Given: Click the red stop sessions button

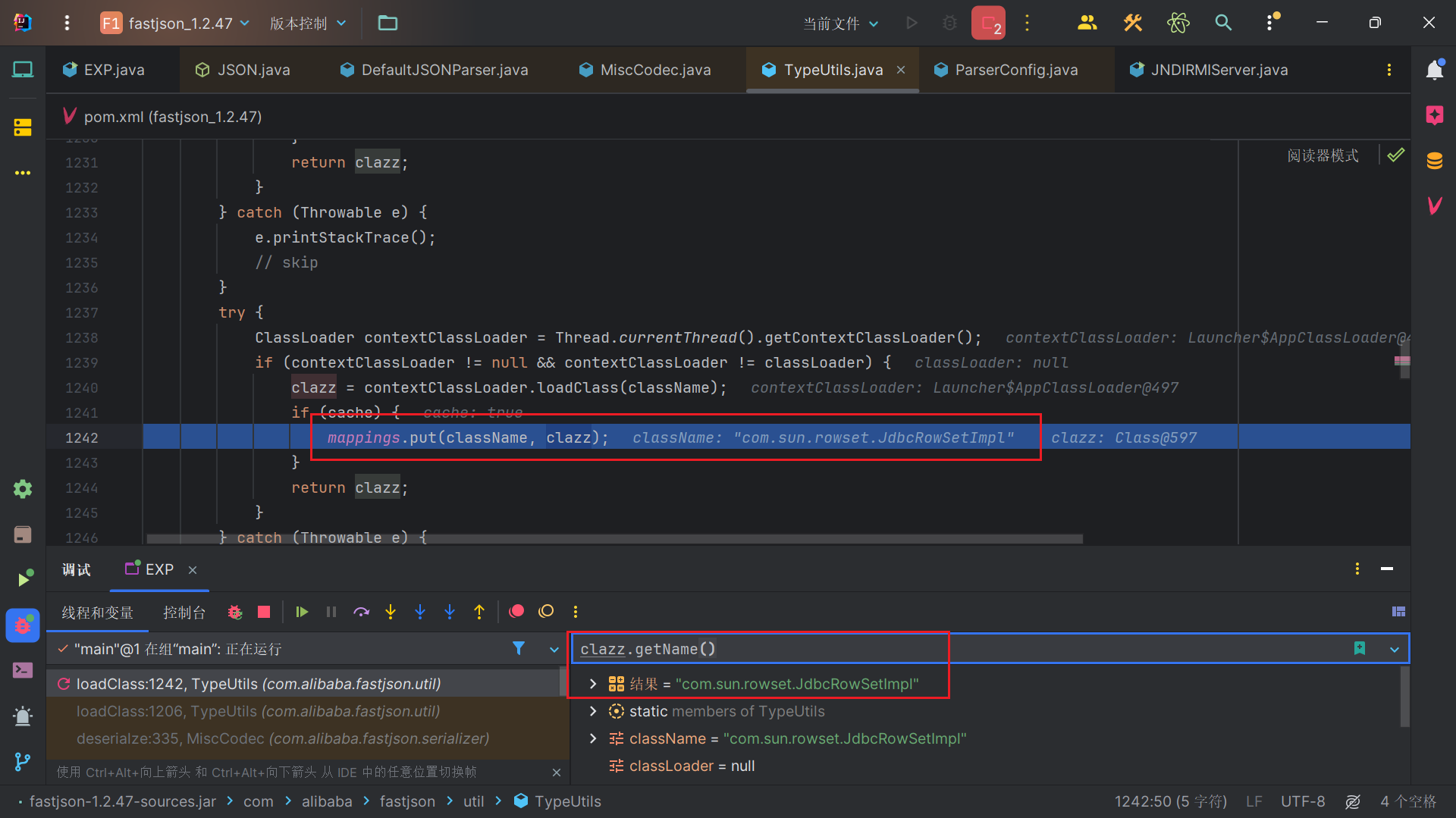Looking at the screenshot, I should tap(988, 24).
